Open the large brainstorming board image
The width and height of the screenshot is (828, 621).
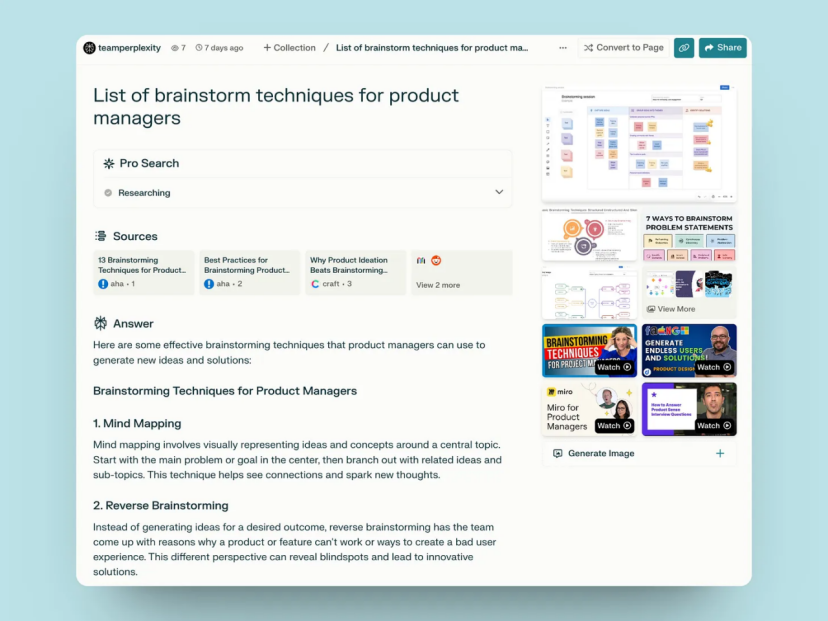point(639,144)
